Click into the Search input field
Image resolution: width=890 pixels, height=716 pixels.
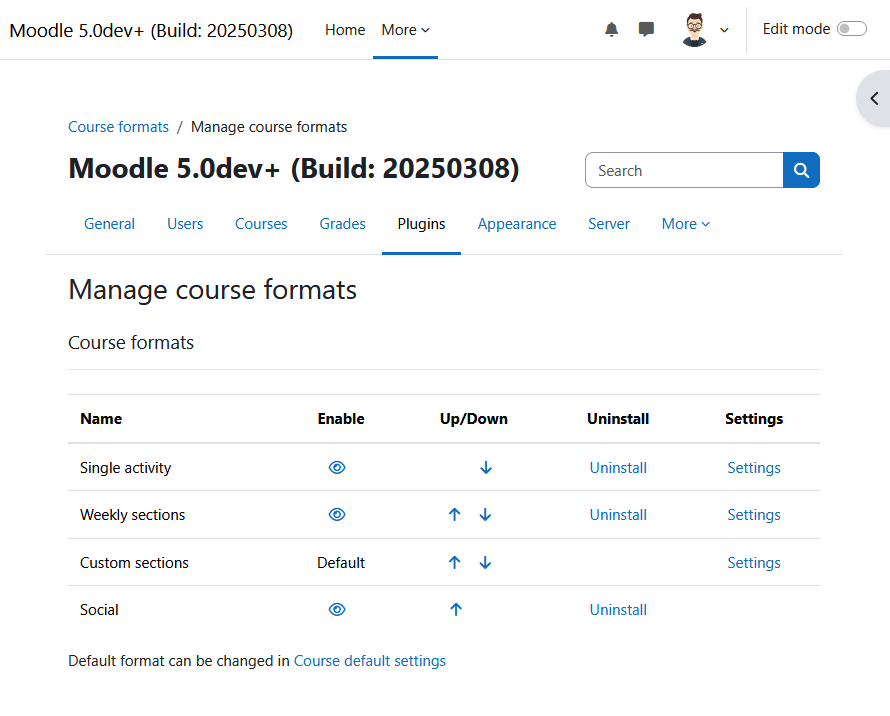point(685,170)
